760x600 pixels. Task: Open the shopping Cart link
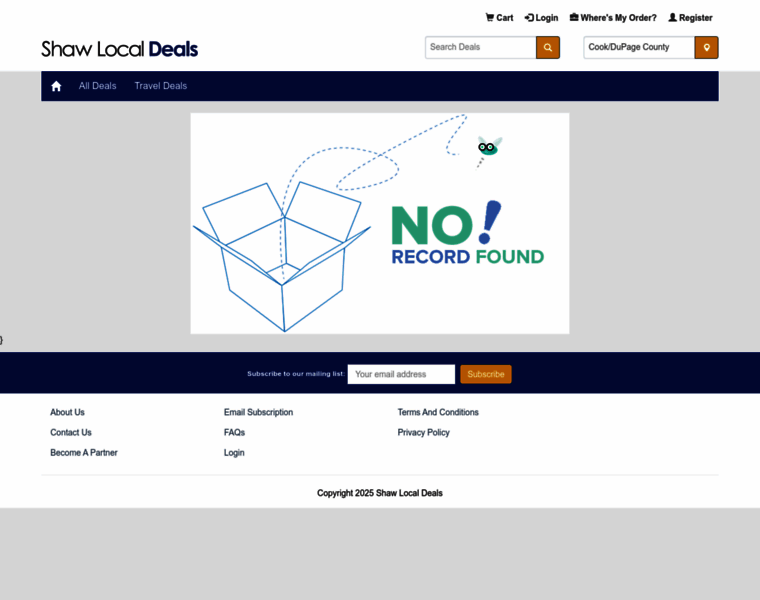(499, 18)
